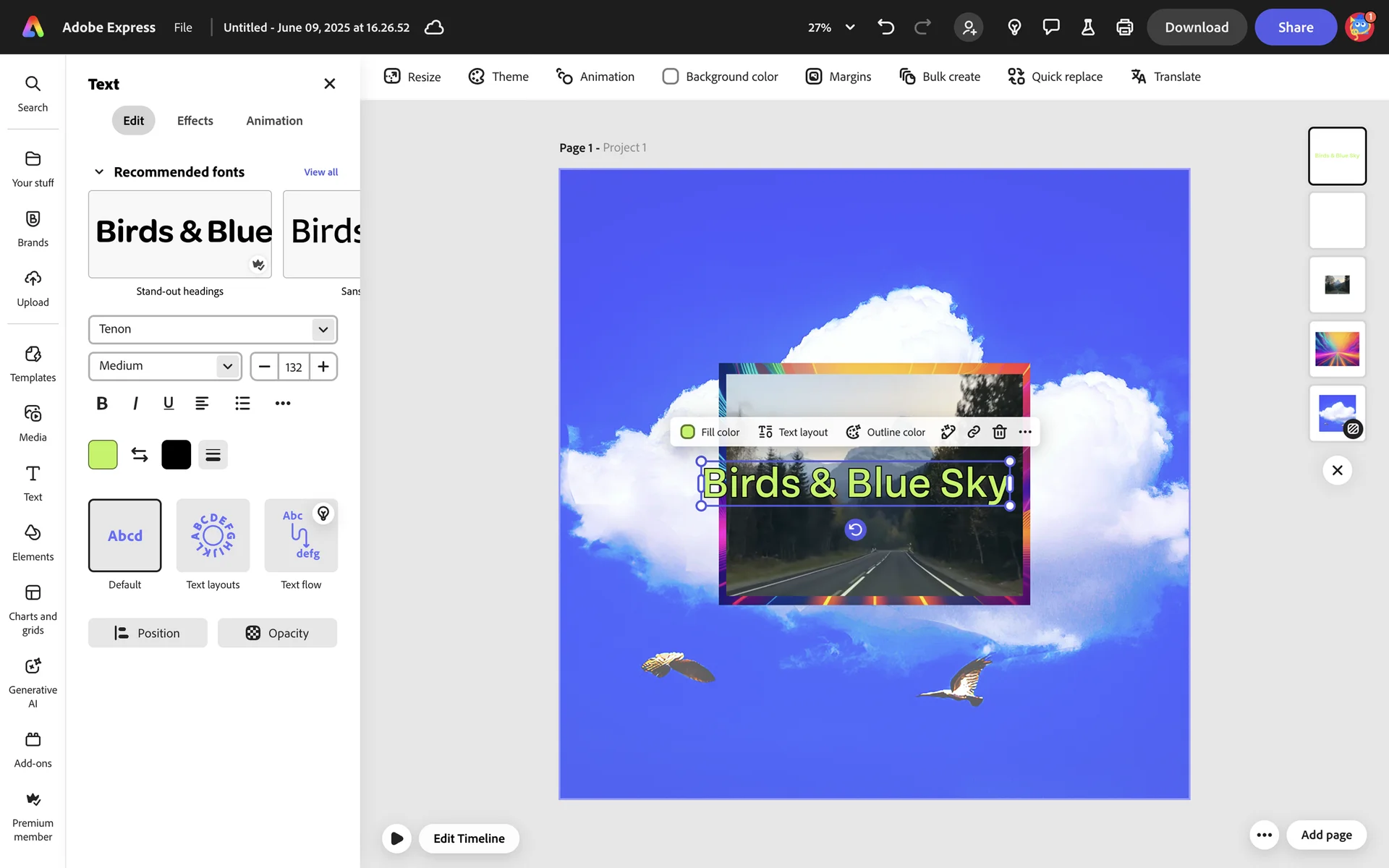This screenshot has height=868, width=1389.
Task: Switch to the Effects tab
Action: (195, 121)
